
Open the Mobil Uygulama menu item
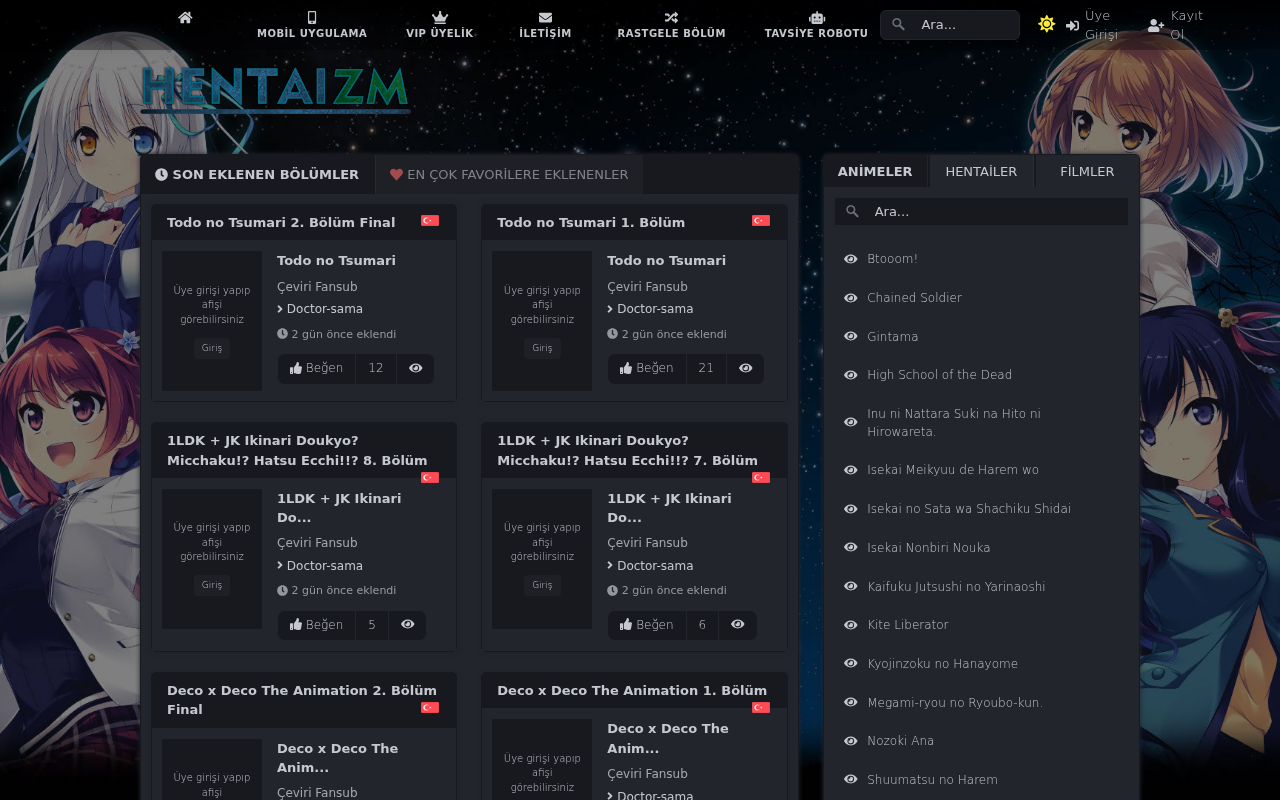coord(312,25)
